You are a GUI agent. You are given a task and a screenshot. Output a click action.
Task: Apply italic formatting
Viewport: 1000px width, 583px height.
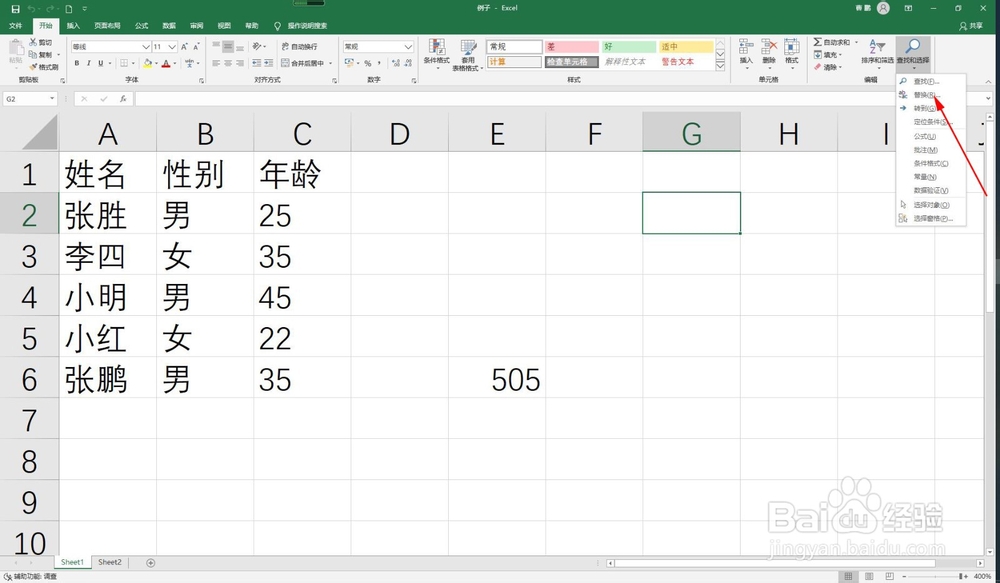(x=88, y=62)
